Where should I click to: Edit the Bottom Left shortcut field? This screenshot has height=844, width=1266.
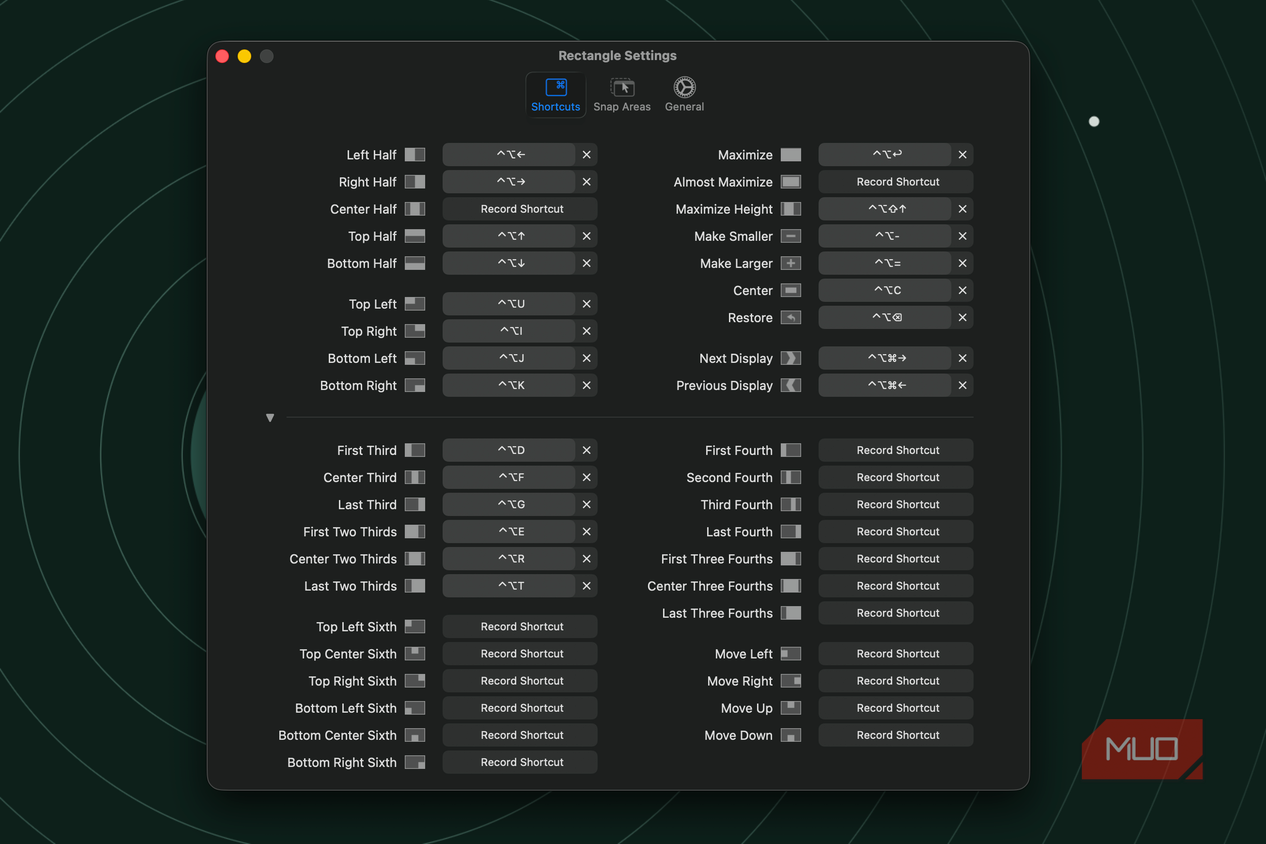coord(509,358)
